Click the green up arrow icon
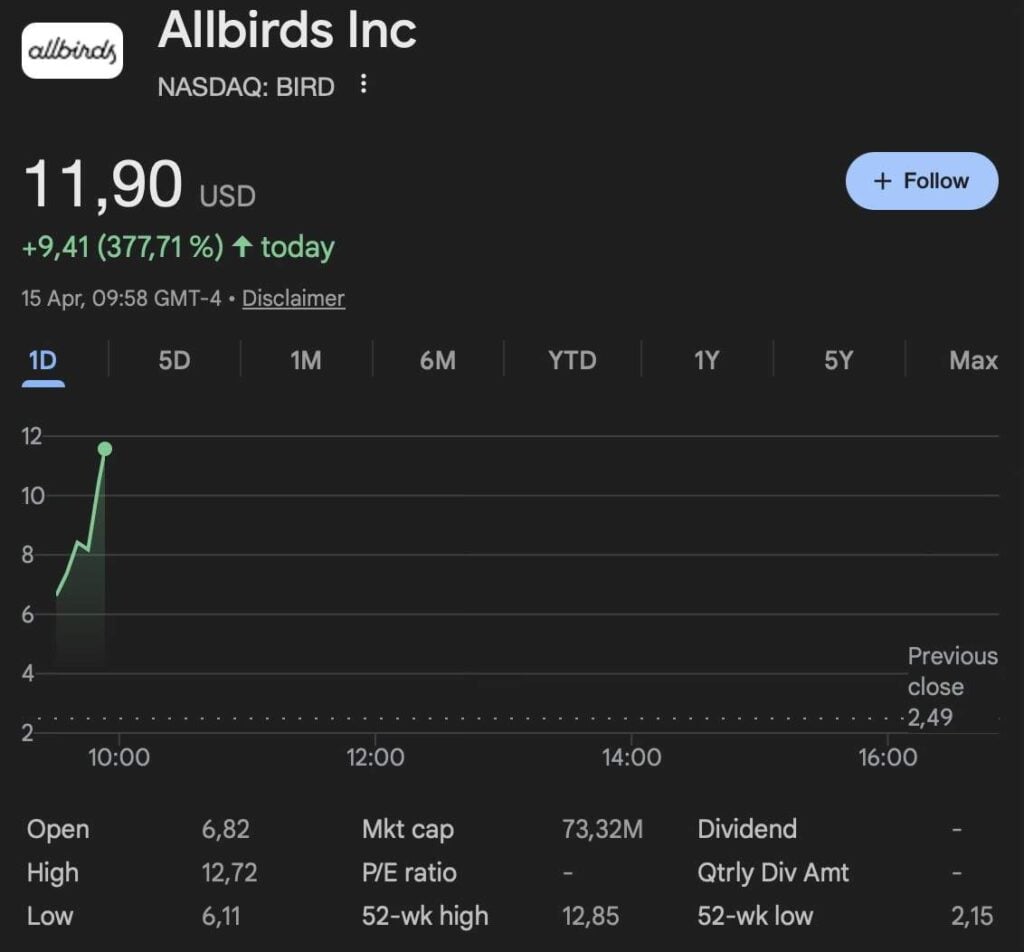The height and width of the screenshot is (952, 1024). [x=241, y=247]
